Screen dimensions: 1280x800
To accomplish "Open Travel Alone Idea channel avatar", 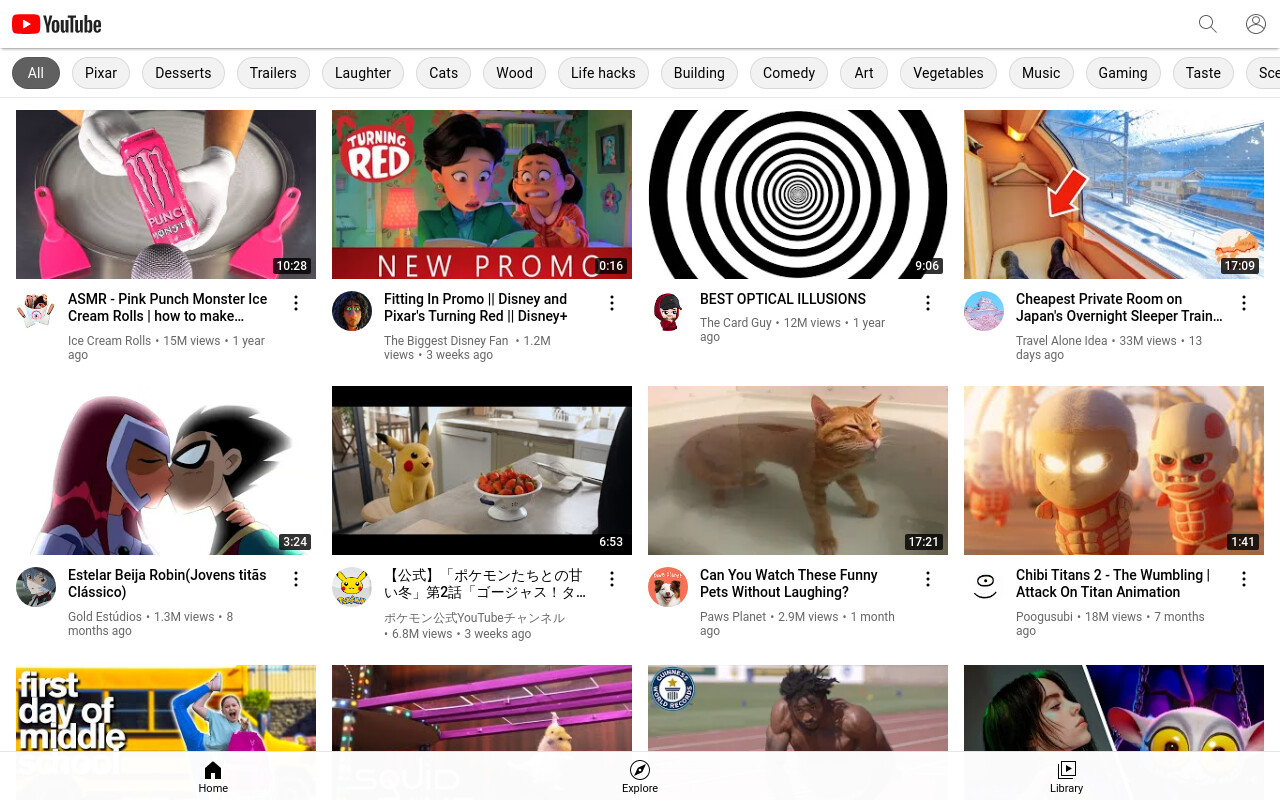I will (984, 311).
